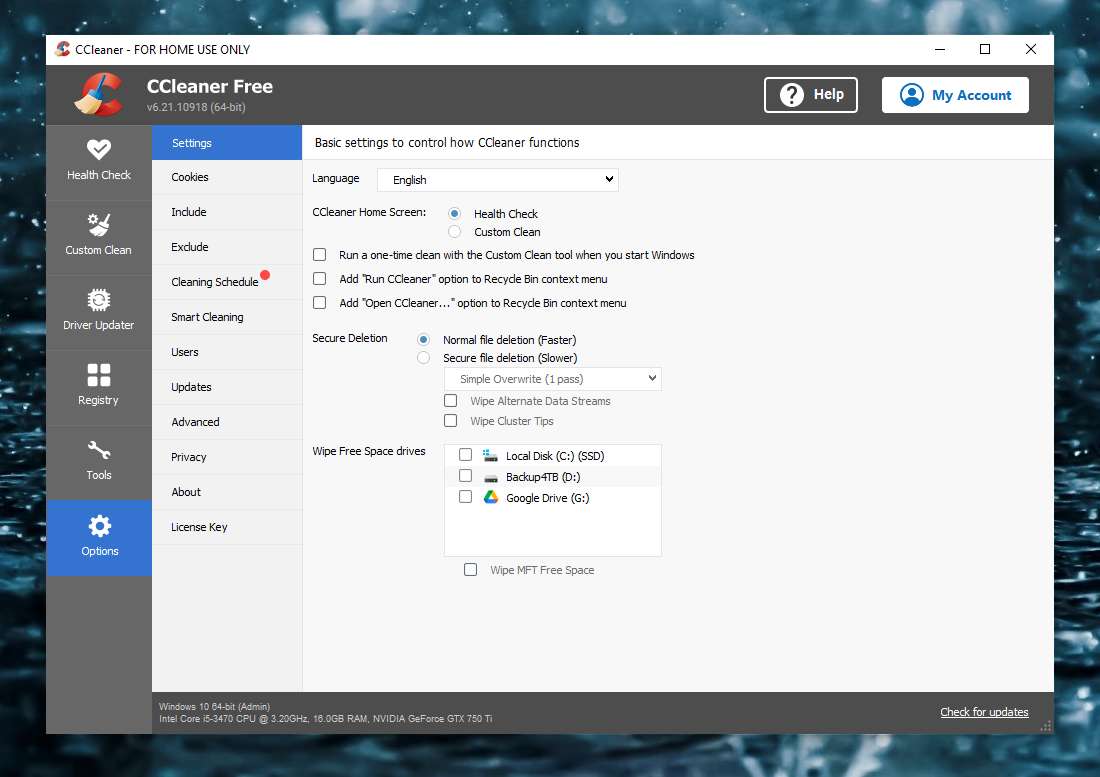Image resolution: width=1100 pixels, height=777 pixels.
Task: Check the Backup4TB (D:) wipe checkbox
Action: (465, 475)
